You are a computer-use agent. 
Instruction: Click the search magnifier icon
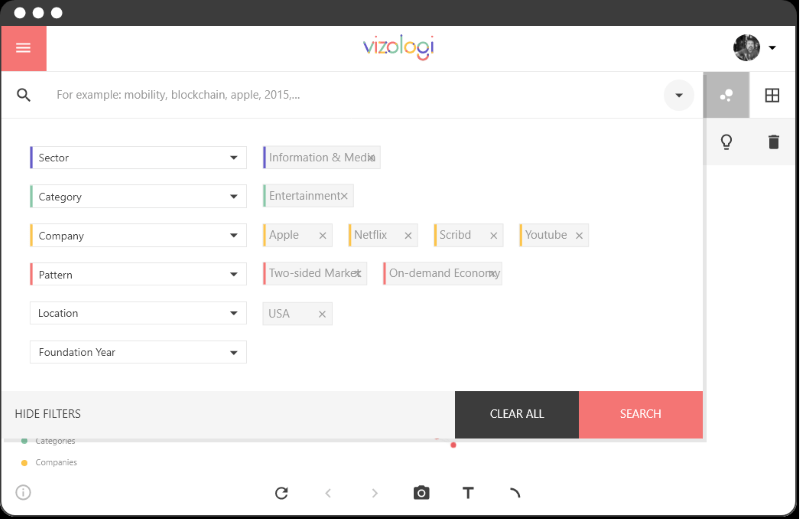click(24, 95)
